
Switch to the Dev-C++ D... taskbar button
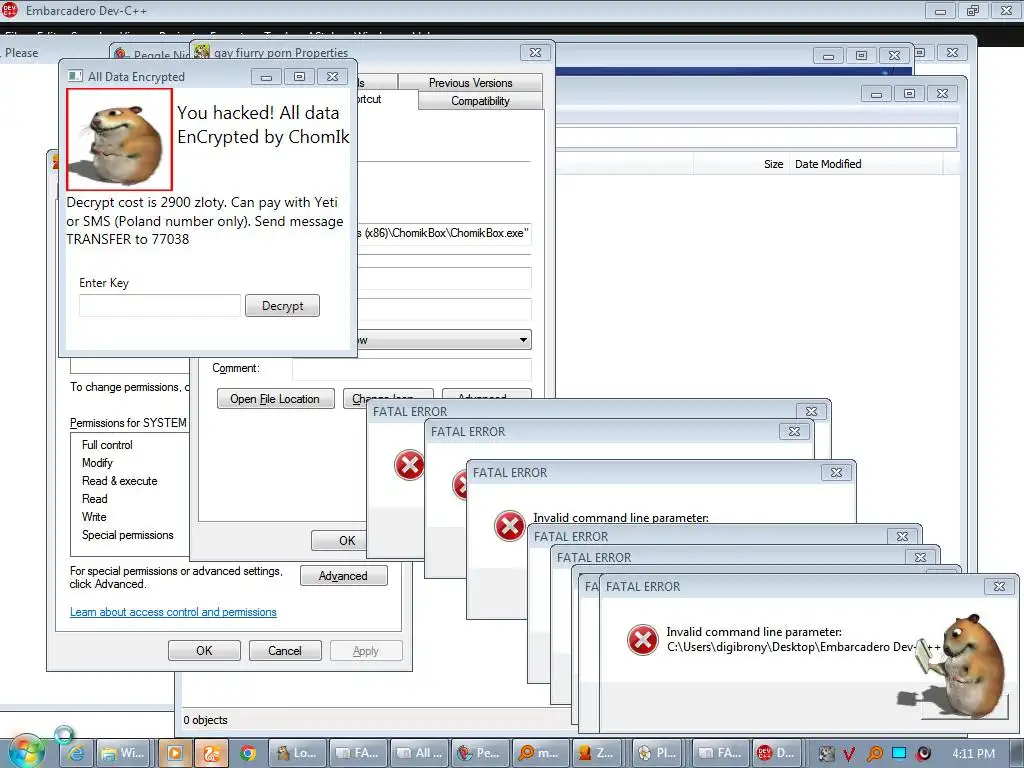[x=776, y=753]
